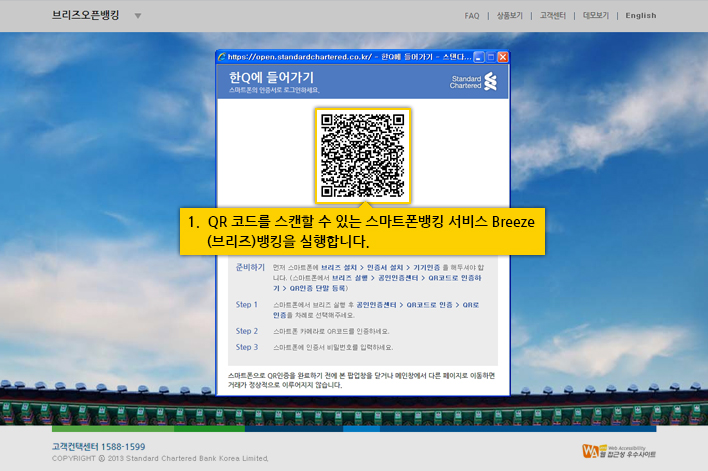708x471 pixels.
Task: Maximize the 한Q에 들어가기 popup window
Action: click(491, 57)
